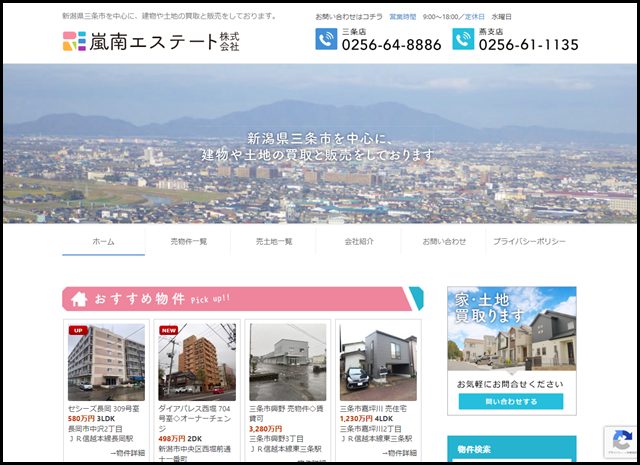The height and width of the screenshot is (465, 640).
Task: Open the お問い合わせ navigation tab
Action: pyautogui.click(x=444, y=242)
